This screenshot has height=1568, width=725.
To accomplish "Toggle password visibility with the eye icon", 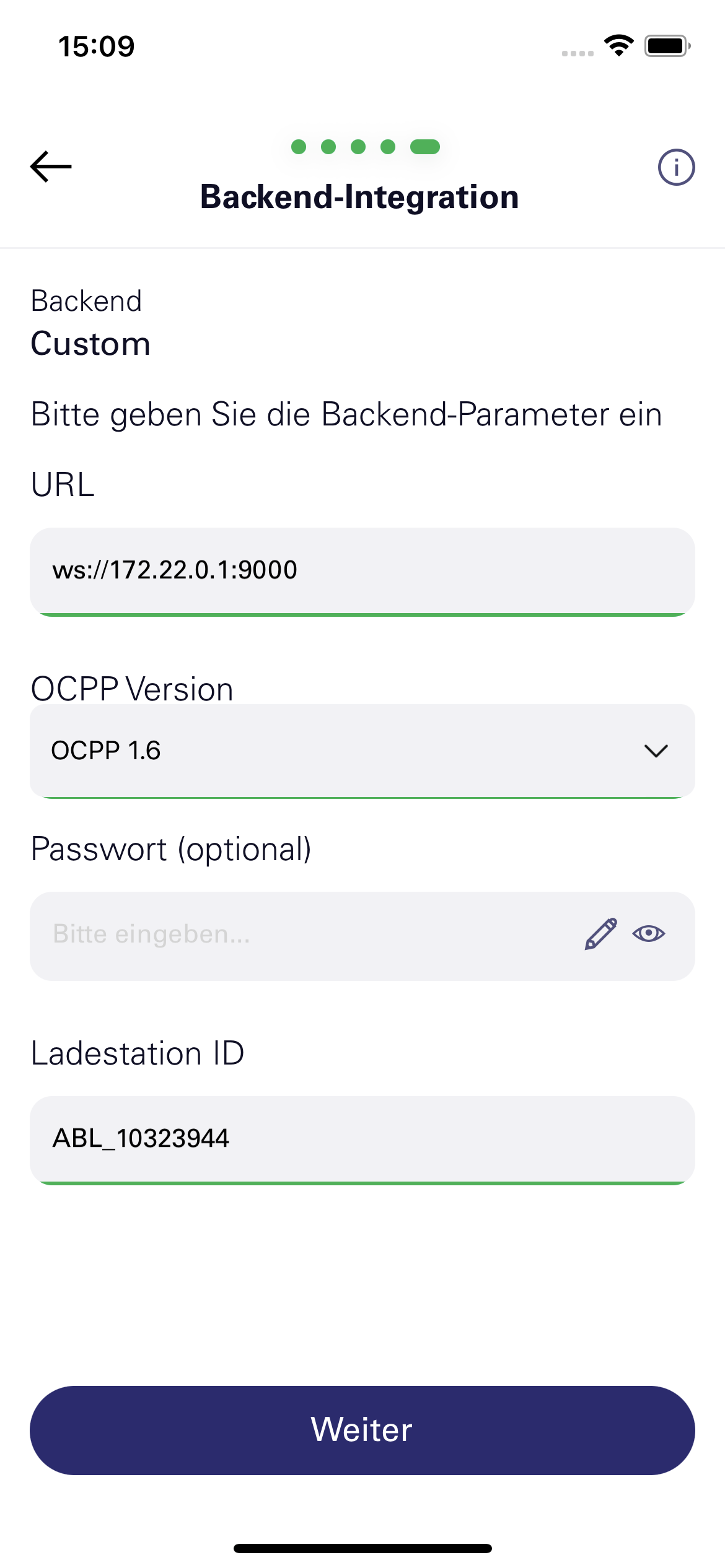I will pyautogui.click(x=649, y=934).
